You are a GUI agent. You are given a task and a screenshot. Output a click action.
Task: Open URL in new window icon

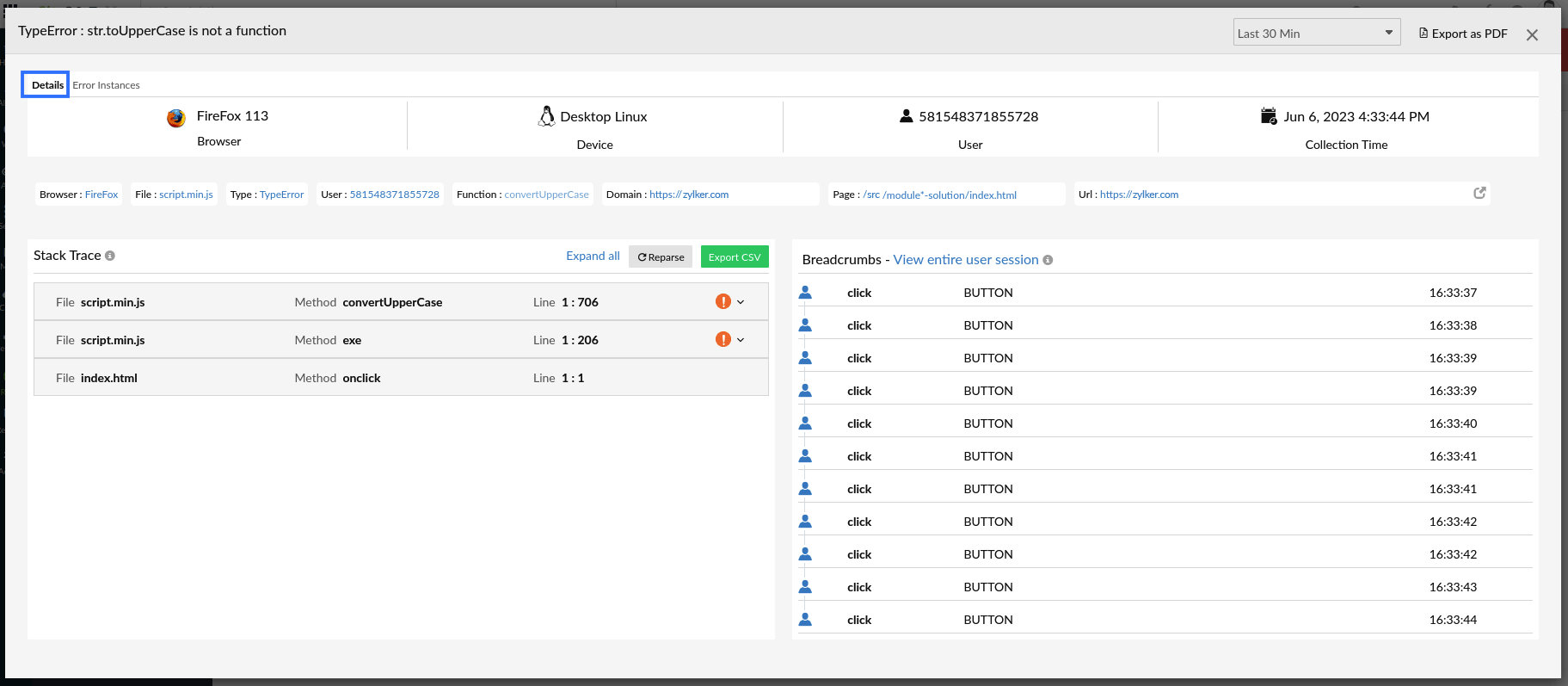[x=1479, y=193]
